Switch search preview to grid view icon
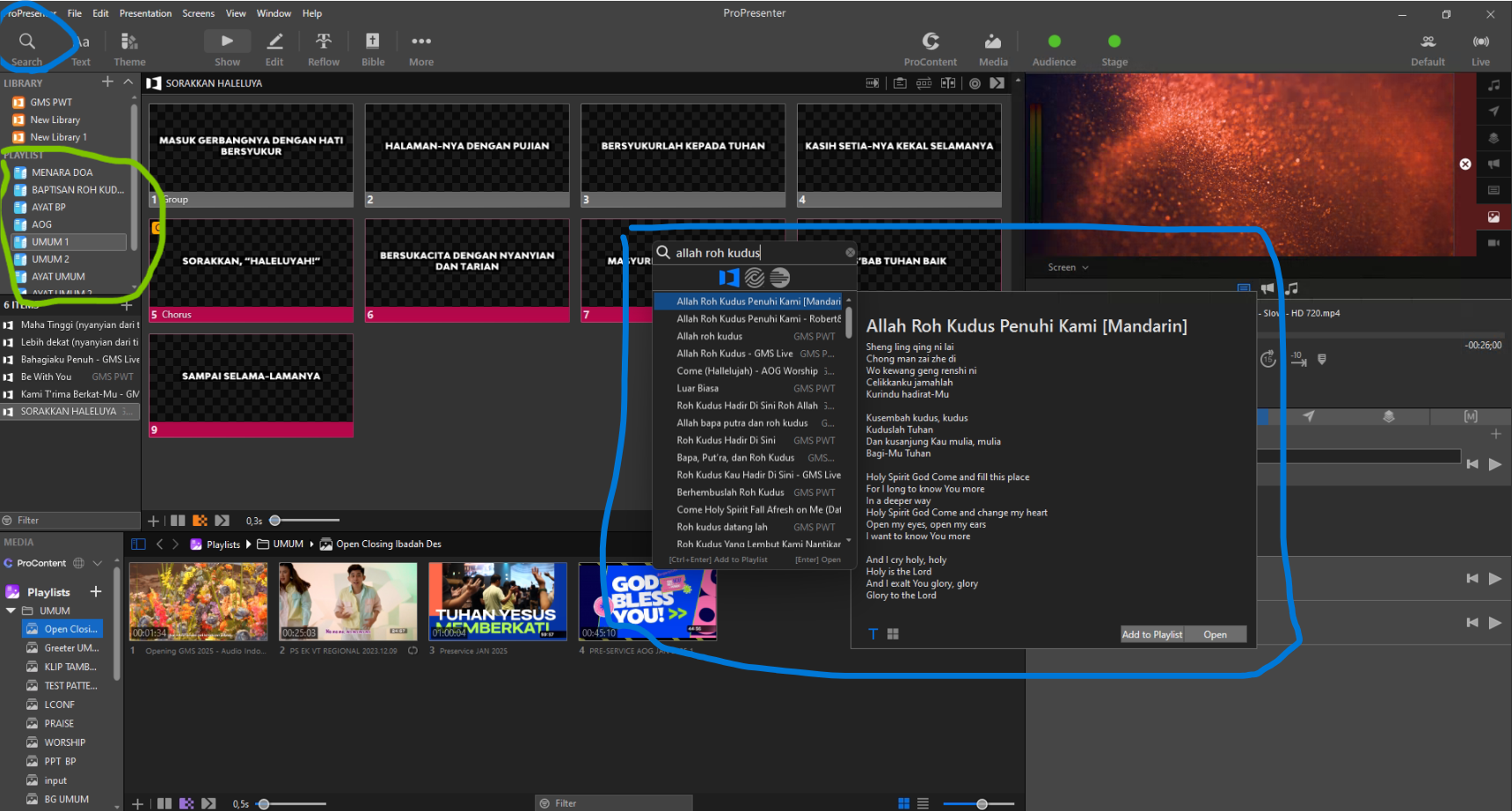 [x=893, y=634]
